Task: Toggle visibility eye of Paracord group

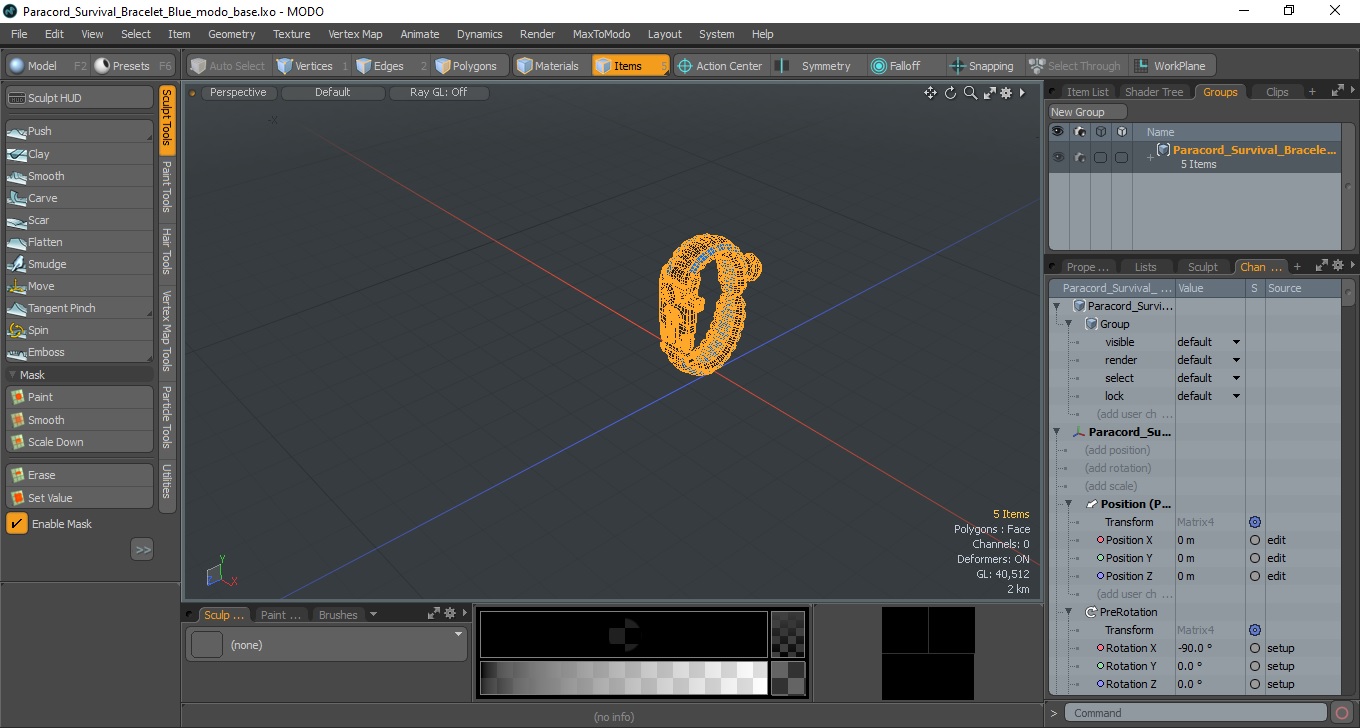Action: click(1057, 157)
